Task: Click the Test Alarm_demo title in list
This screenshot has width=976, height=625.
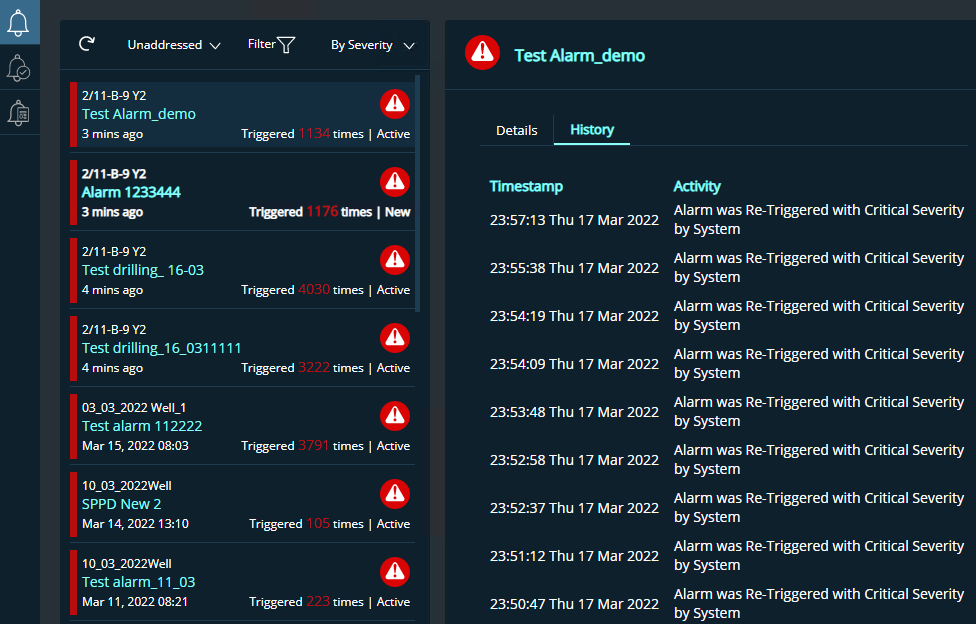Action: click(139, 114)
